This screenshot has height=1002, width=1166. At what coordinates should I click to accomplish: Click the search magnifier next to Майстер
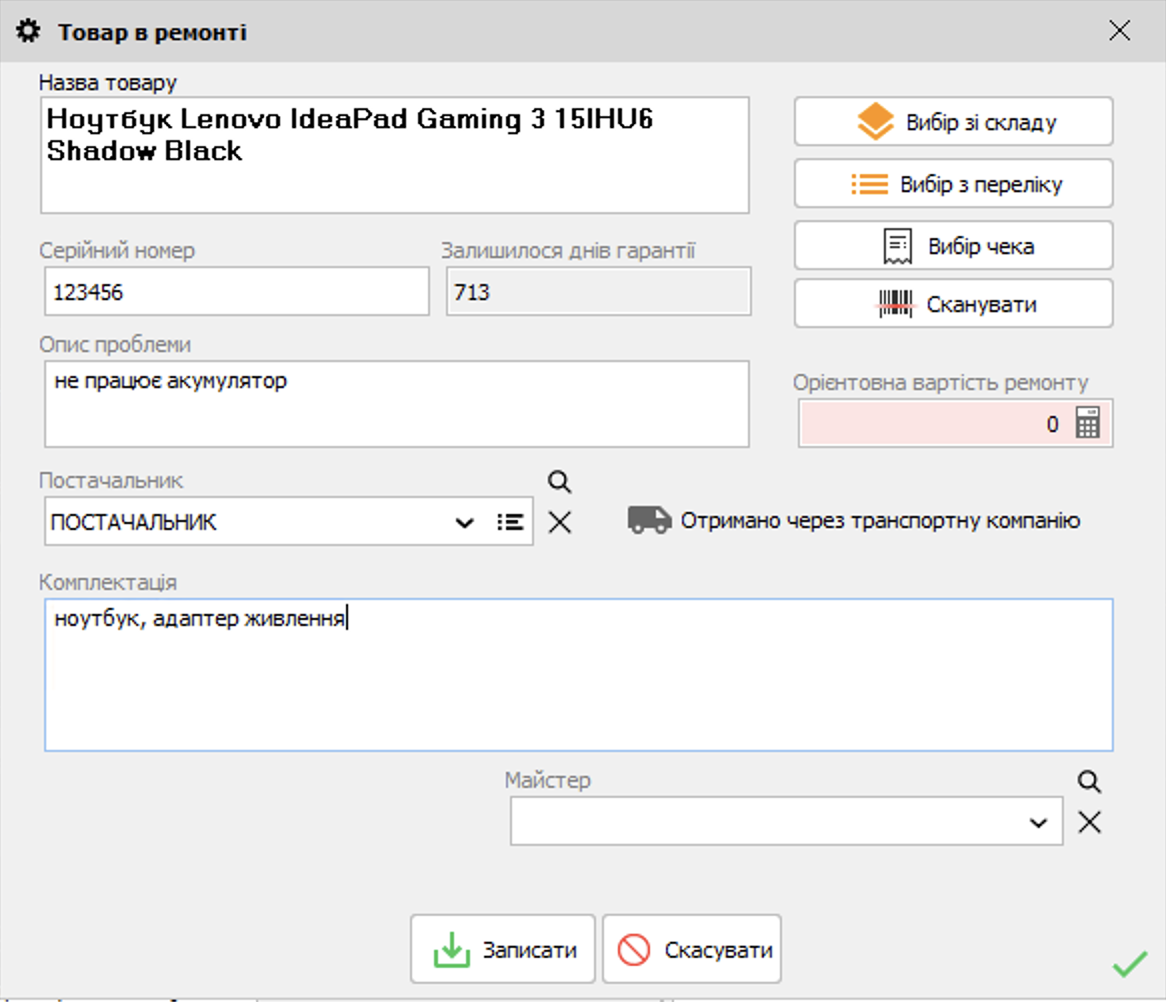1089,782
